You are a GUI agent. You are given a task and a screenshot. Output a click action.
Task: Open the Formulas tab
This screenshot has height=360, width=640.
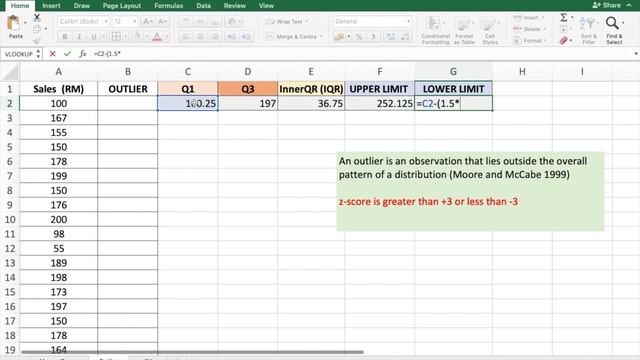click(169, 6)
